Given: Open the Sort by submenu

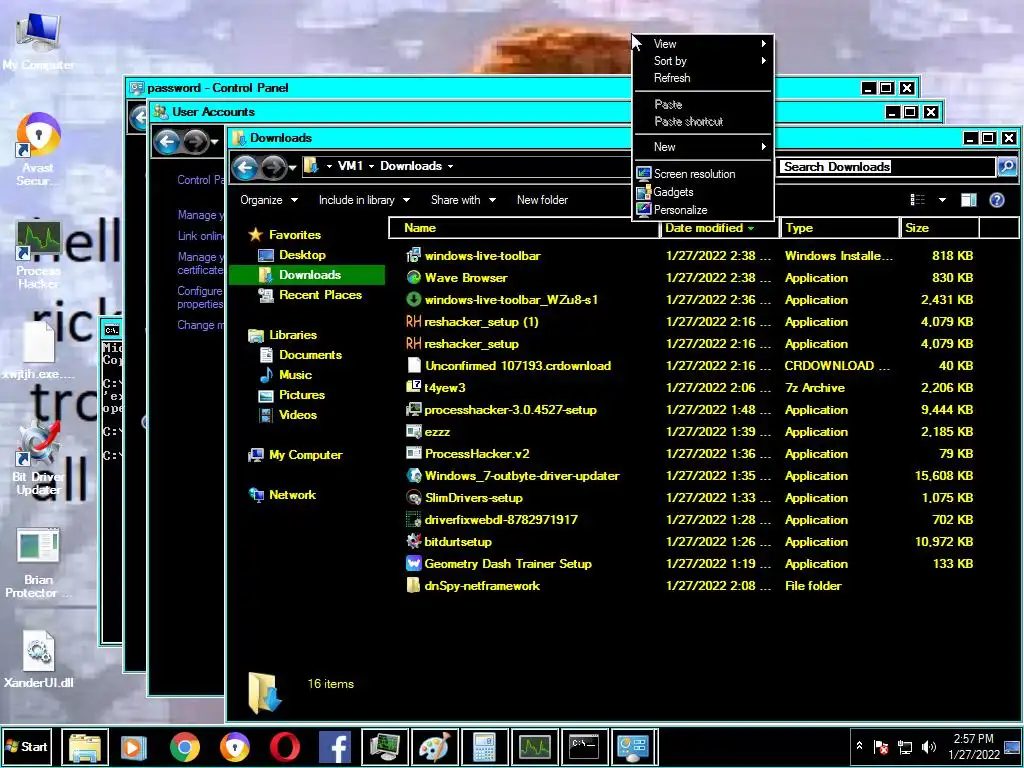Looking at the screenshot, I should click(x=703, y=61).
